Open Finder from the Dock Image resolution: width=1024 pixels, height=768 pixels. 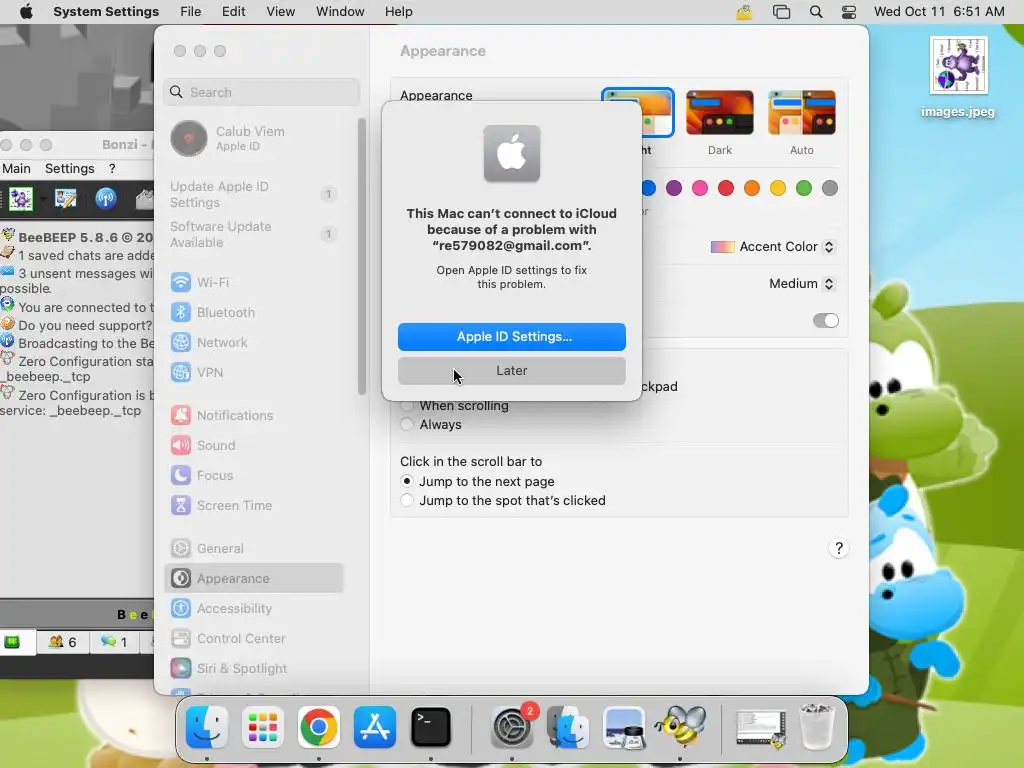(207, 728)
